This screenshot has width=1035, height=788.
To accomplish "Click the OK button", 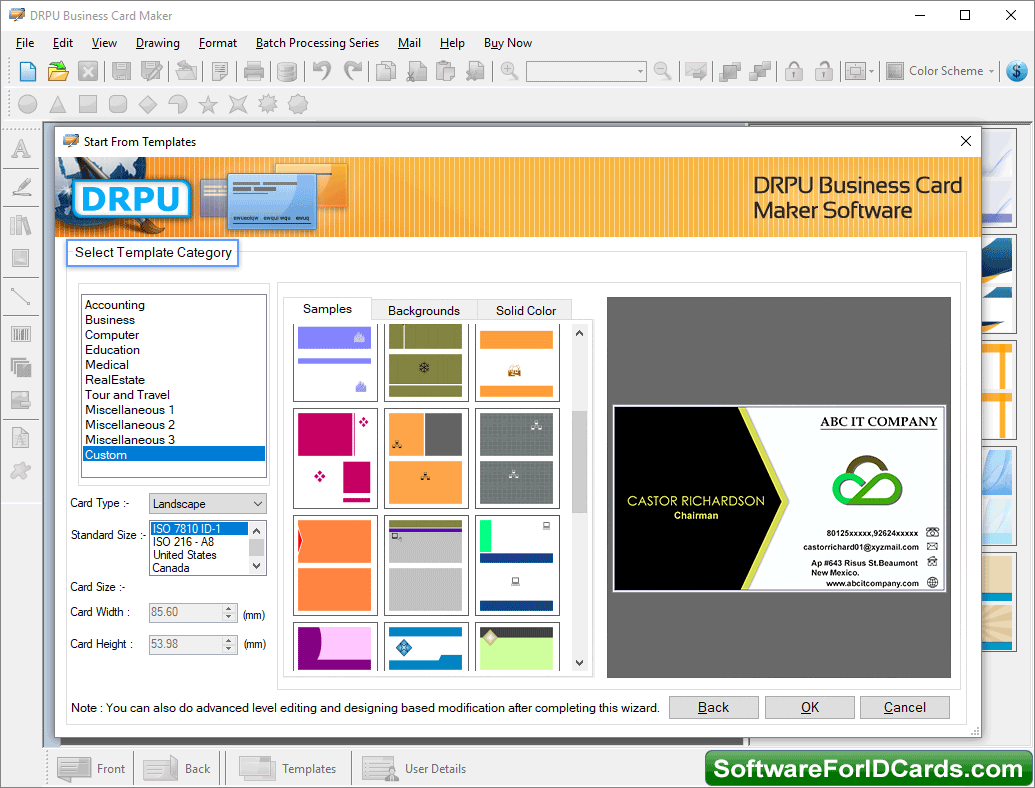I will coord(810,707).
